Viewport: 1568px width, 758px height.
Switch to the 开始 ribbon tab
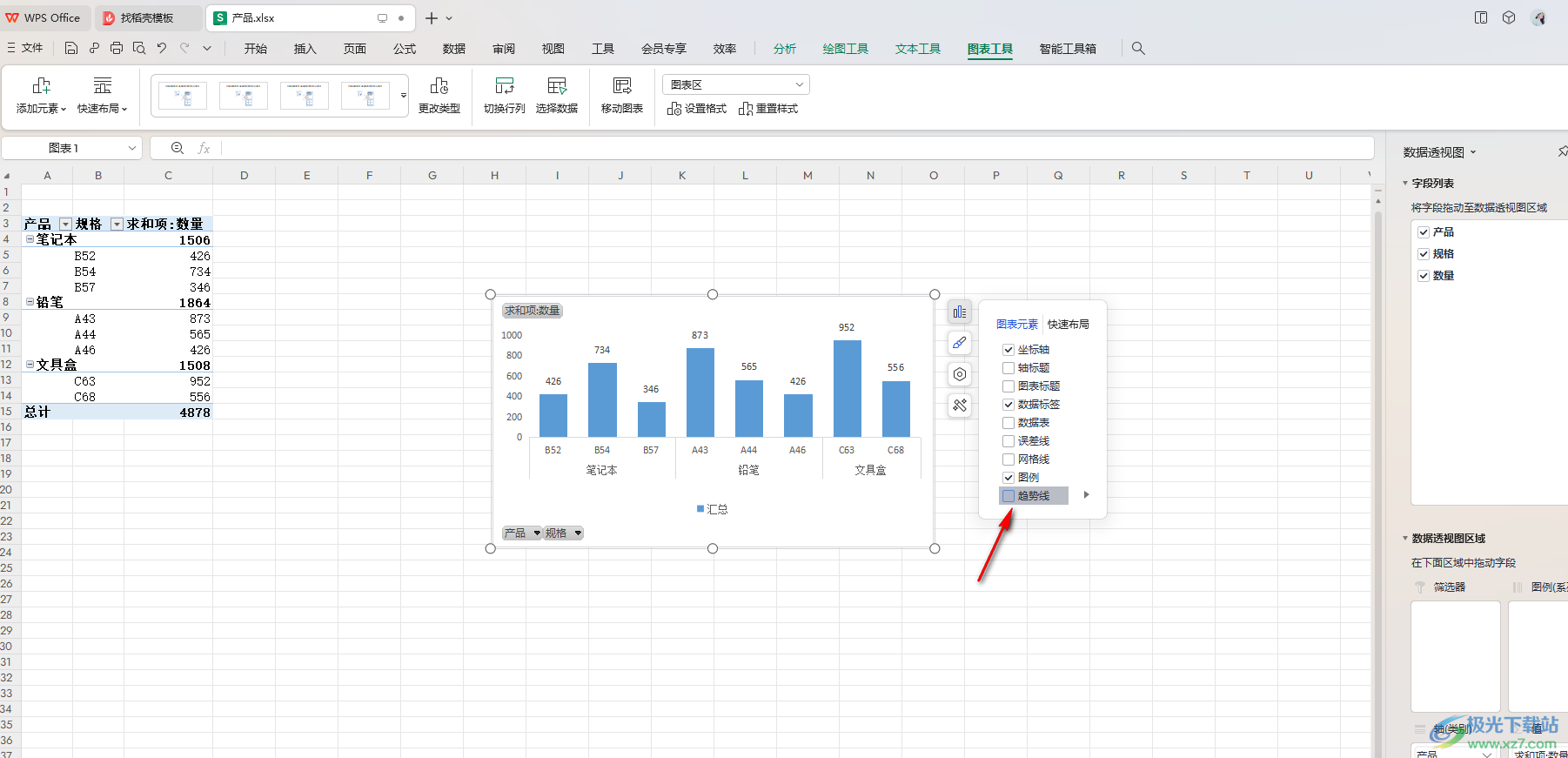coord(256,49)
